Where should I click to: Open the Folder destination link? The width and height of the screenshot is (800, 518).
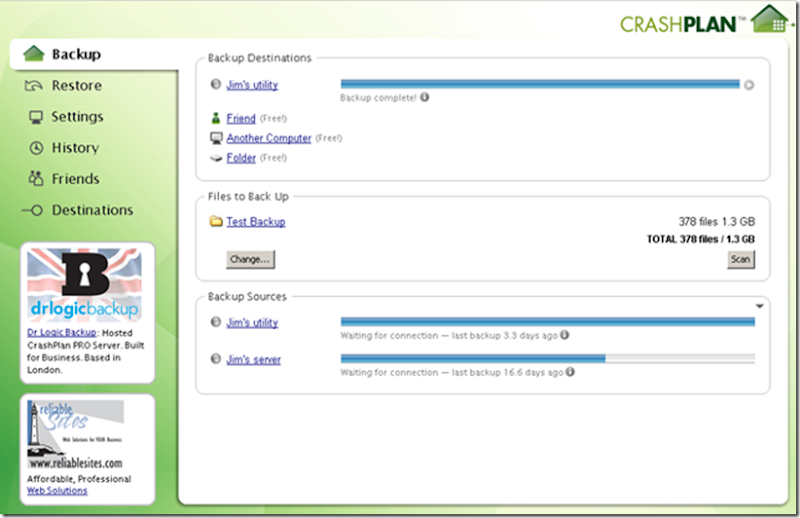pos(241,158)
